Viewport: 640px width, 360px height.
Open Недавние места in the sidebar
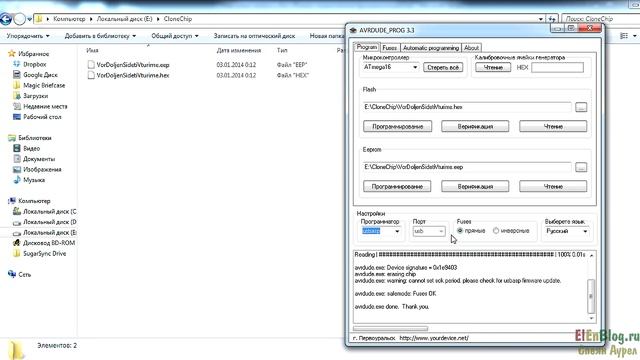(x=40, y=106)
